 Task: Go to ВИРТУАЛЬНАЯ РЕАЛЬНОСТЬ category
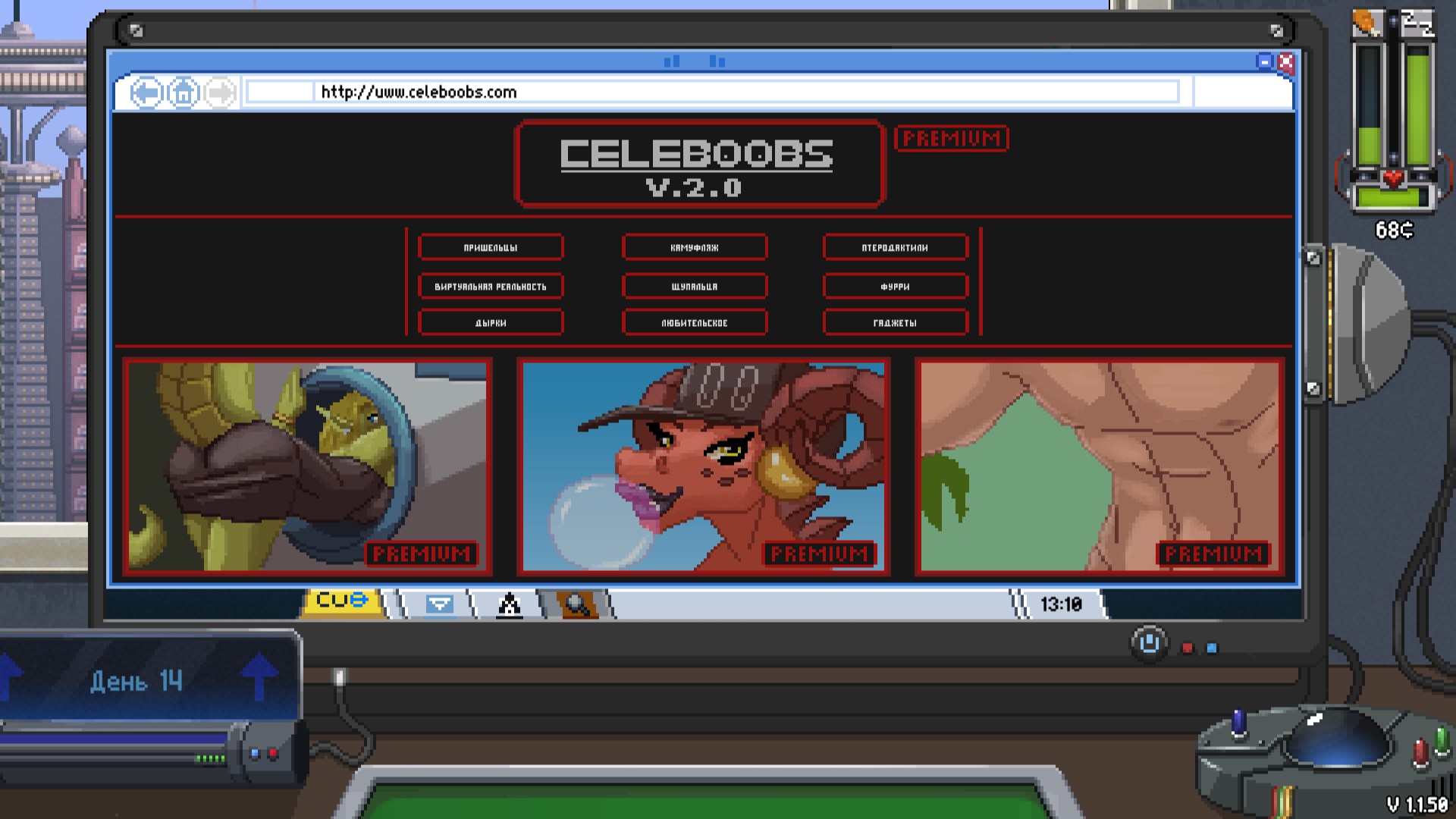[x=490, y=287]
